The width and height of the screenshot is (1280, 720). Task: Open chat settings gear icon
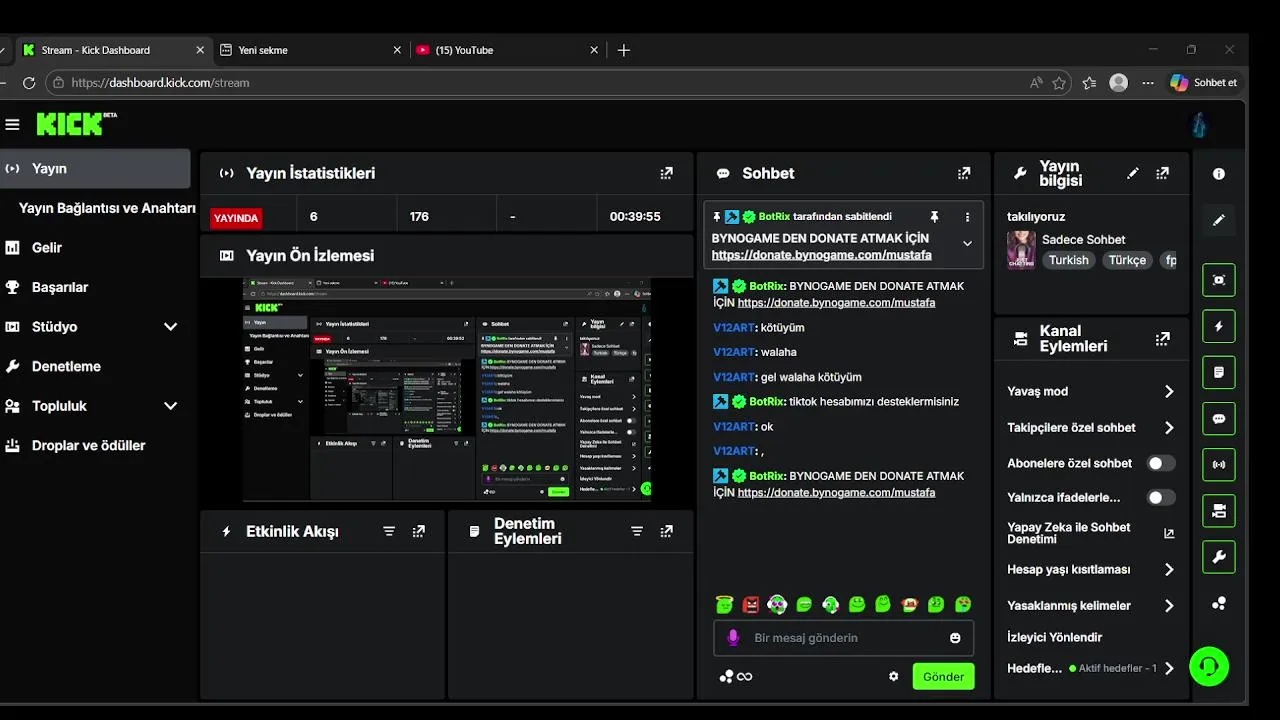click(894, 676)
